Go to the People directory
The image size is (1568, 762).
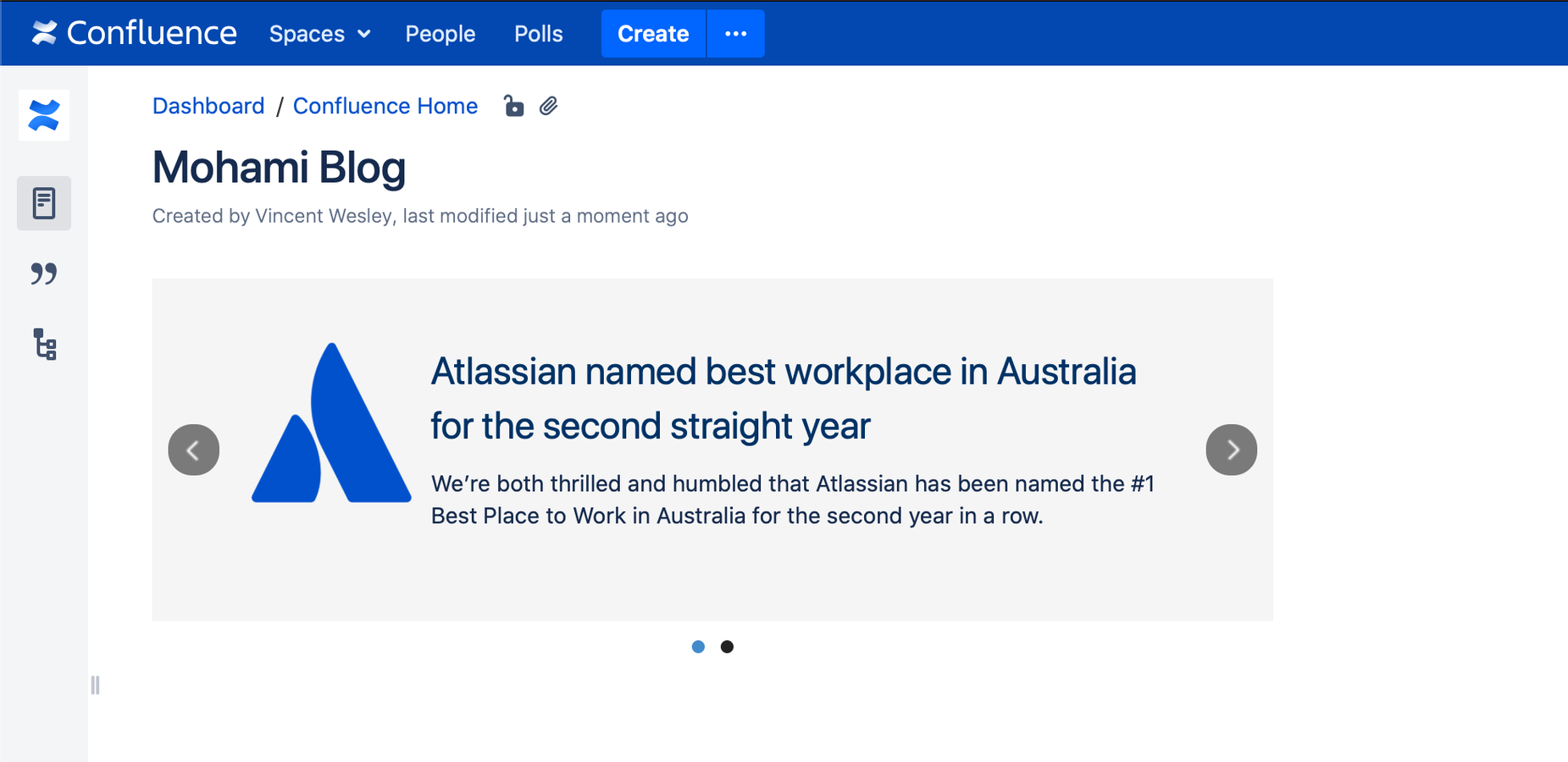(440, 34)
